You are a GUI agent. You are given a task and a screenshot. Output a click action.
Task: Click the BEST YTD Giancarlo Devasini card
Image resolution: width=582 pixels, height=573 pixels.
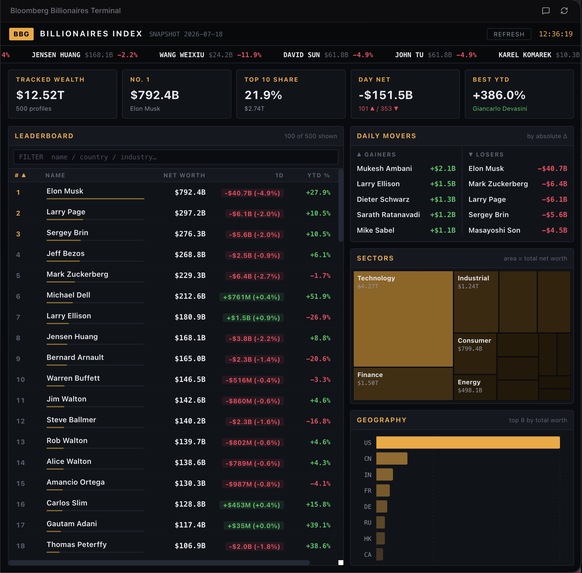coord(519,94)
